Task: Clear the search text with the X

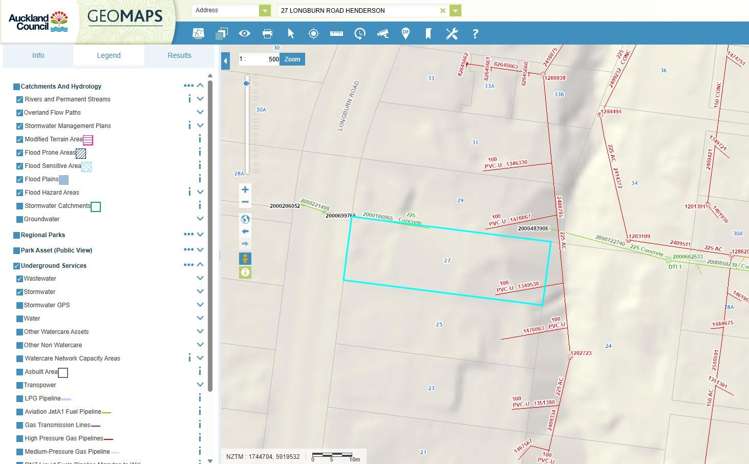Action: pos(442,10)
